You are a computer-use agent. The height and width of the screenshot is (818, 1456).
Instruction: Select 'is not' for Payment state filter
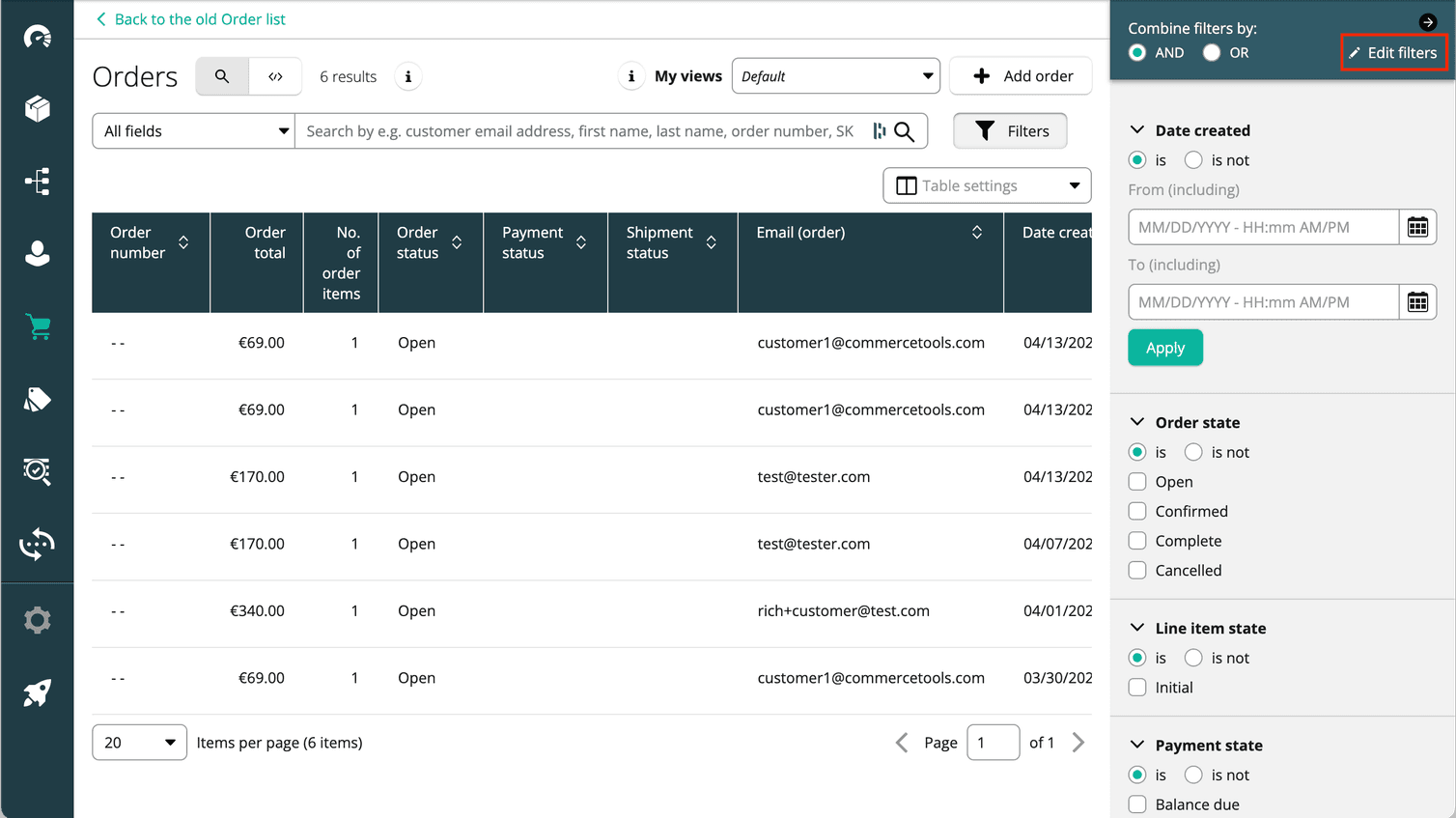(1193, 775)
